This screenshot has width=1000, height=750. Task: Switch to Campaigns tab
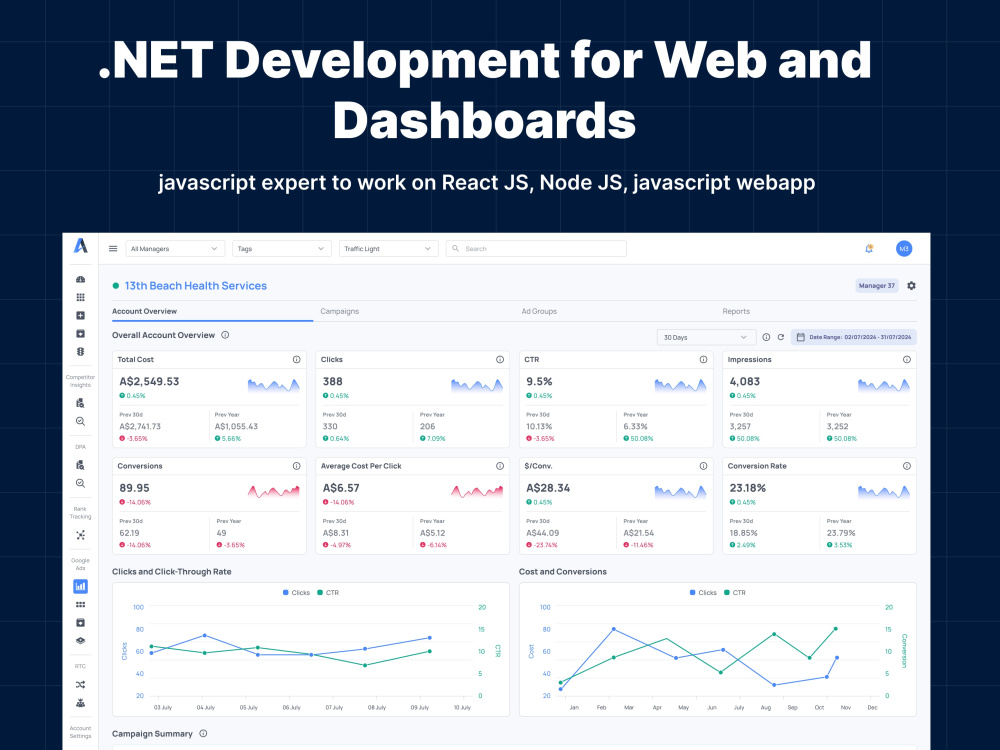340,311
